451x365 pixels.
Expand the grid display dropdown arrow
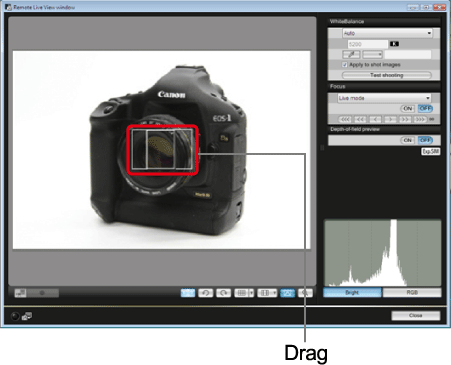tap(251, 293)
